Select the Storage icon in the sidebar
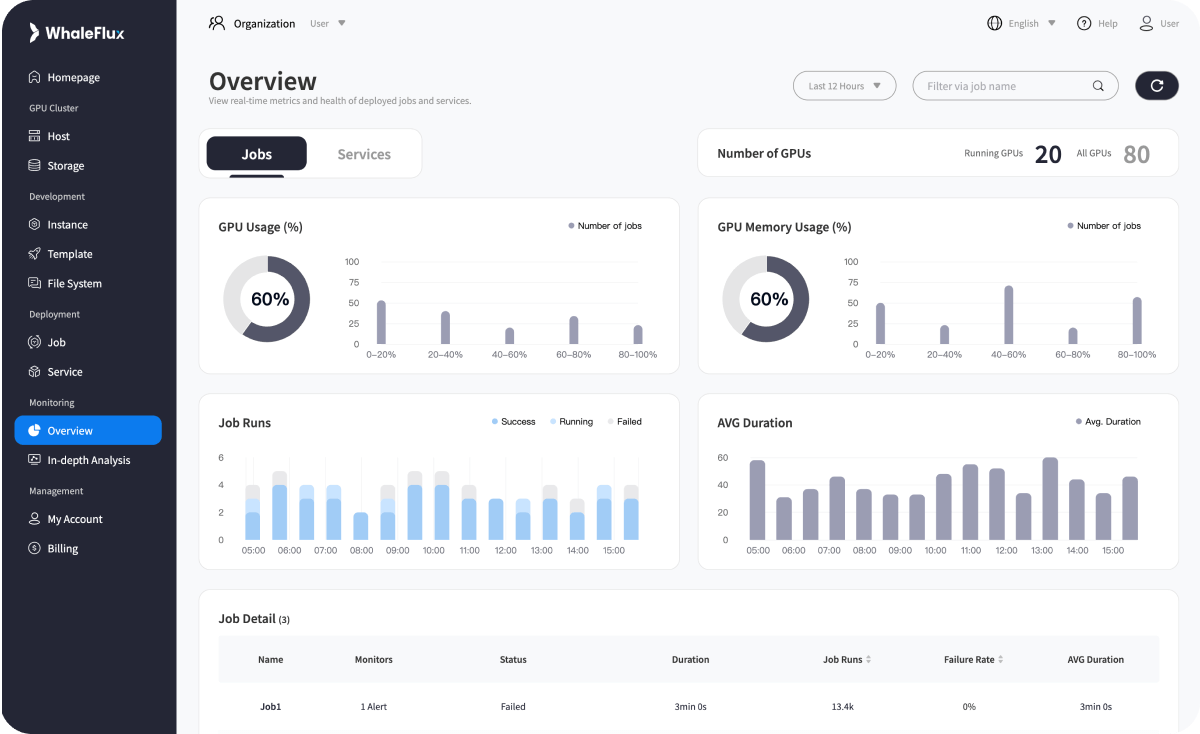1200x734 pixels. click(x=33, y=165)
